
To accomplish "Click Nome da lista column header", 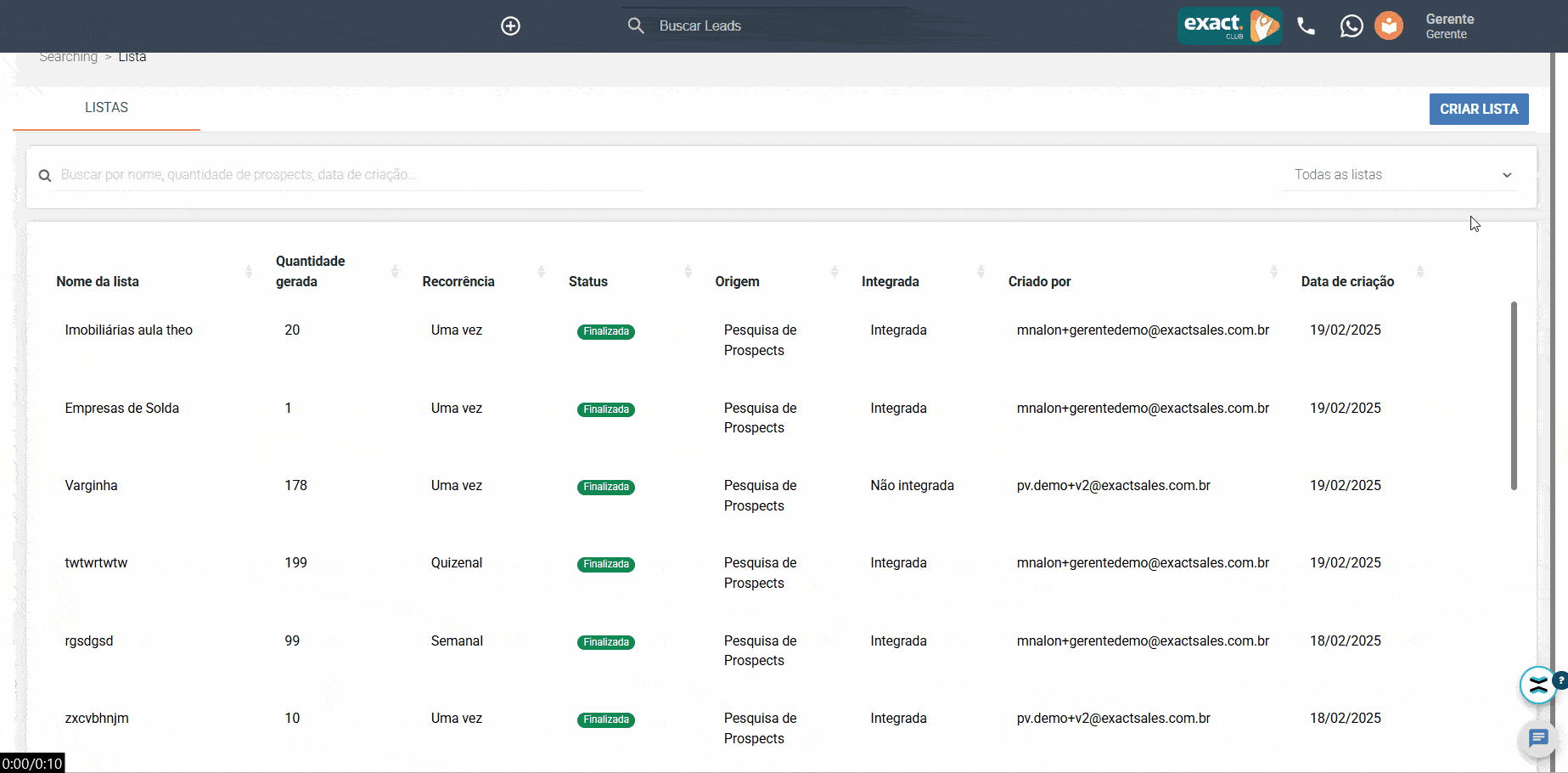I will pyautogui.click(x=98, y=282).
